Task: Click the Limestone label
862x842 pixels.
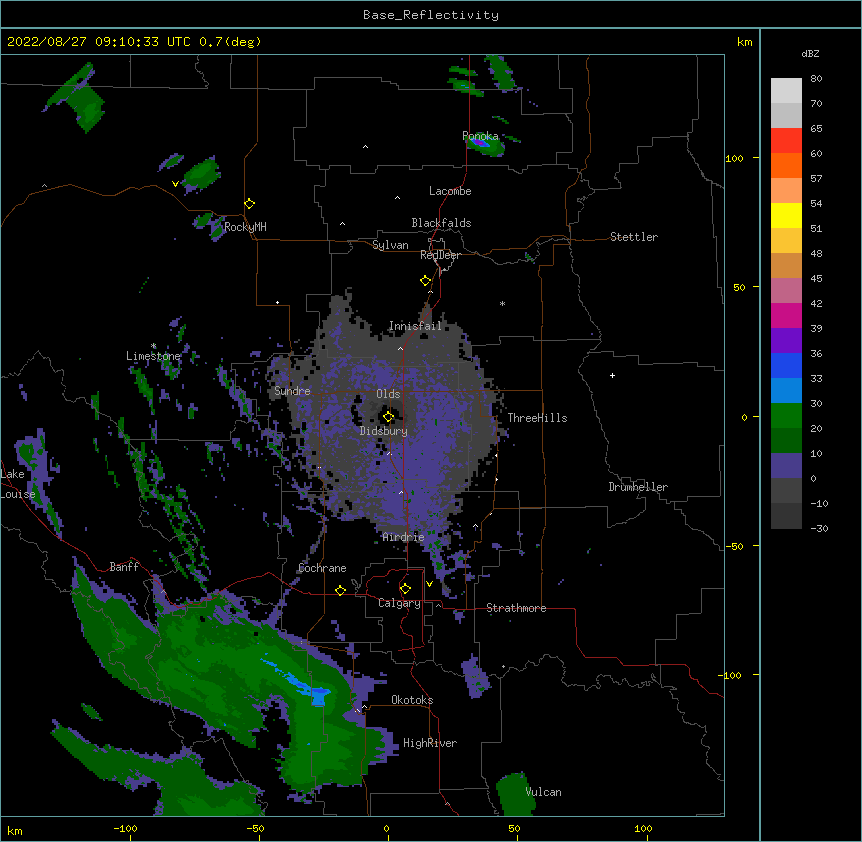Action: click(153, 356)
